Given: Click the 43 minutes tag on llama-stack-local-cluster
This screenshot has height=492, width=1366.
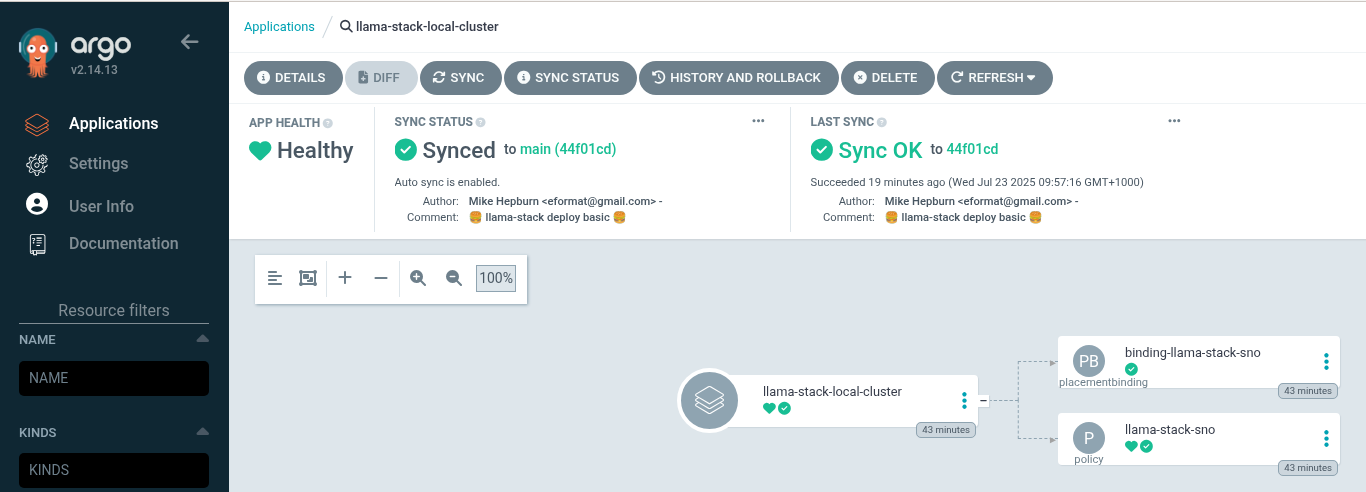Looking at the screenshot, I should tap(945, 430).
